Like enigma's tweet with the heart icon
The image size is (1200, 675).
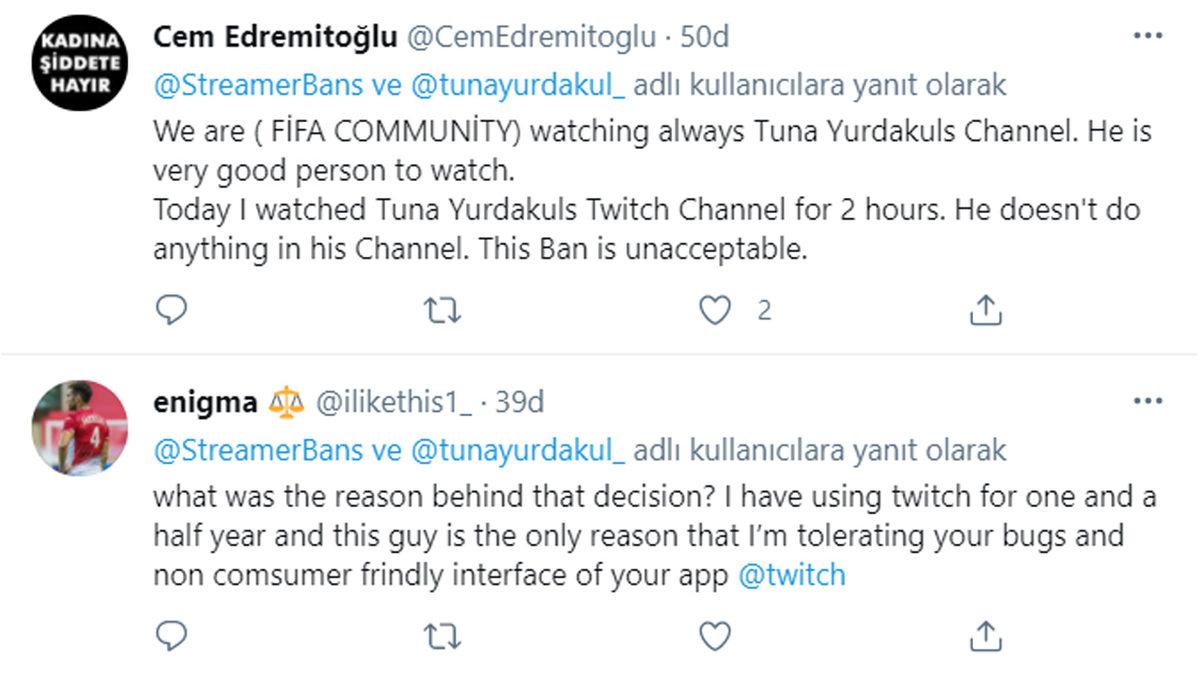pyautogui.click(x=714, y=633)
